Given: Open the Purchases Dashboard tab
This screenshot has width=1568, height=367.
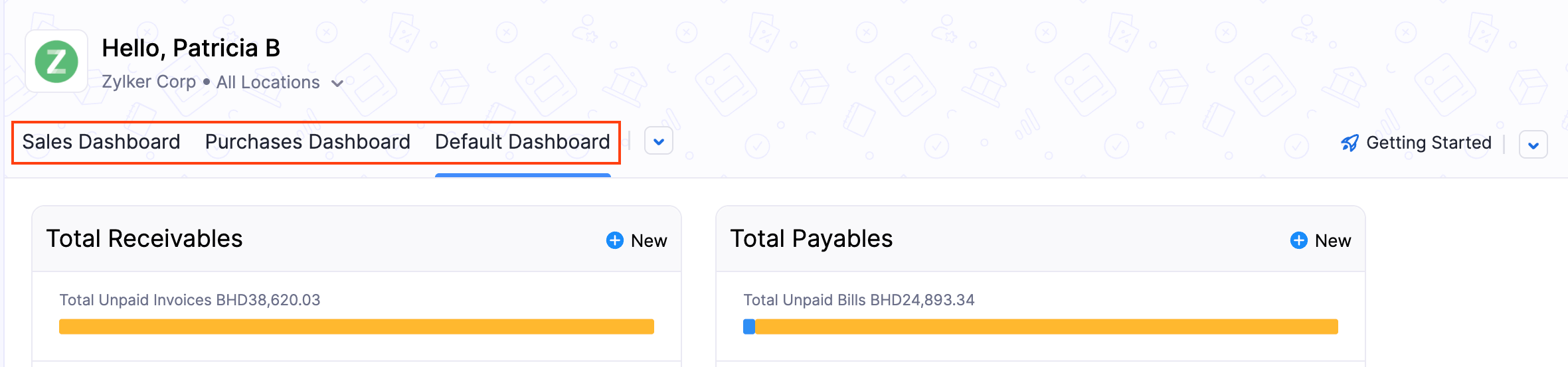Looking at the screenshot, I should (x=307, y=142).
